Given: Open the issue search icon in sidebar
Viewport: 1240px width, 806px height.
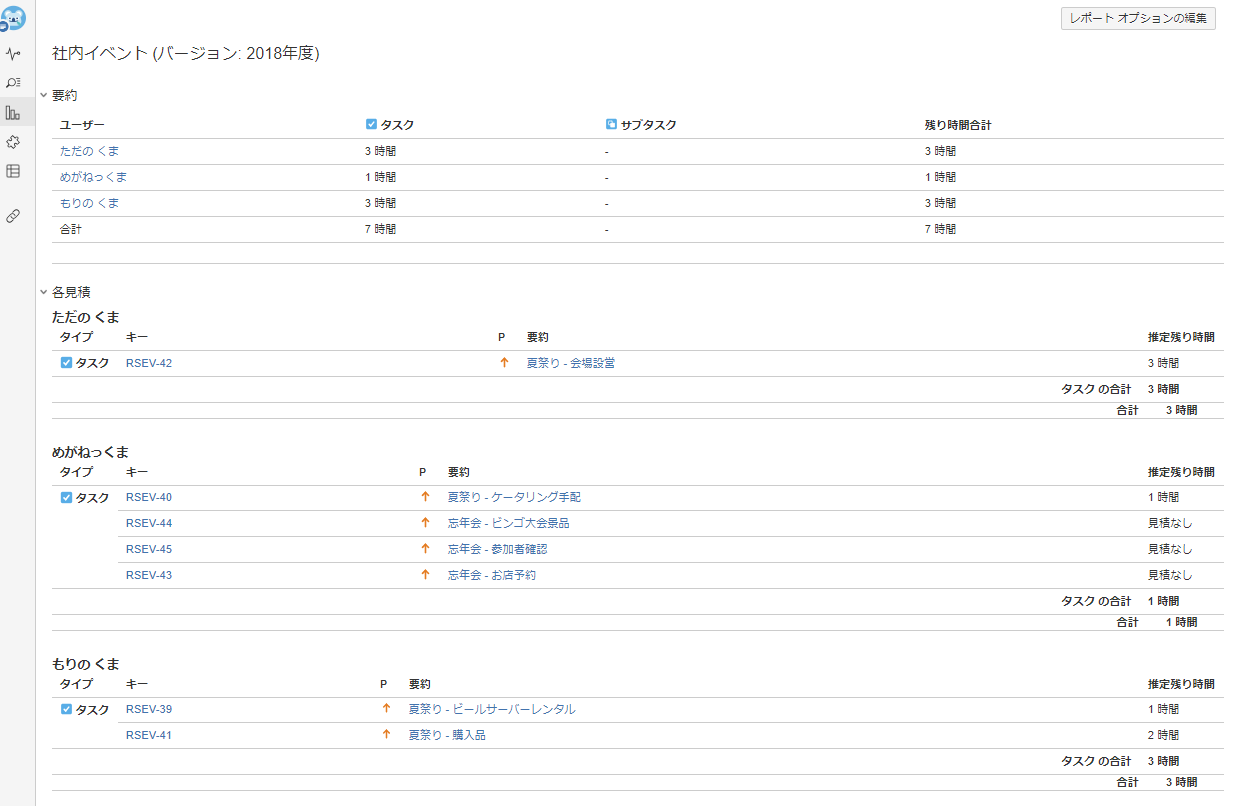Looking at the screenshot, I should click(13, 83).
